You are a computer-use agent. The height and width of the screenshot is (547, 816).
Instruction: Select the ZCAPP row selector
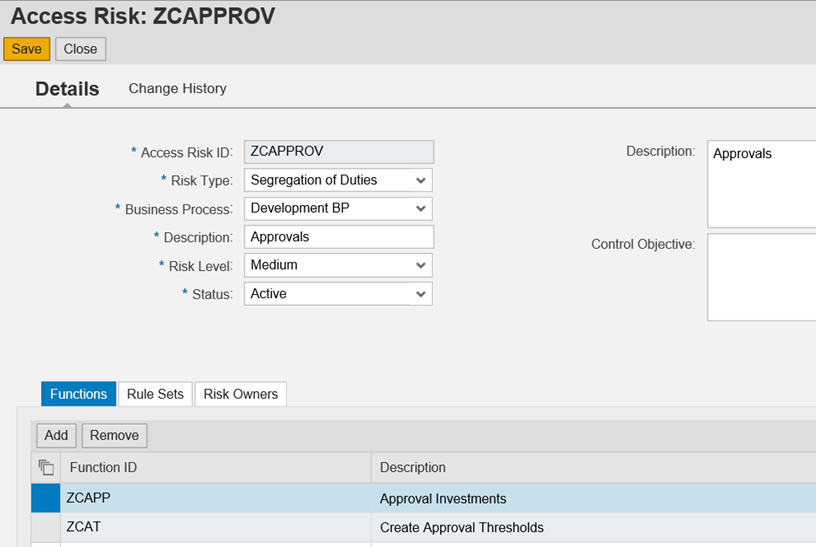(45, 498)
